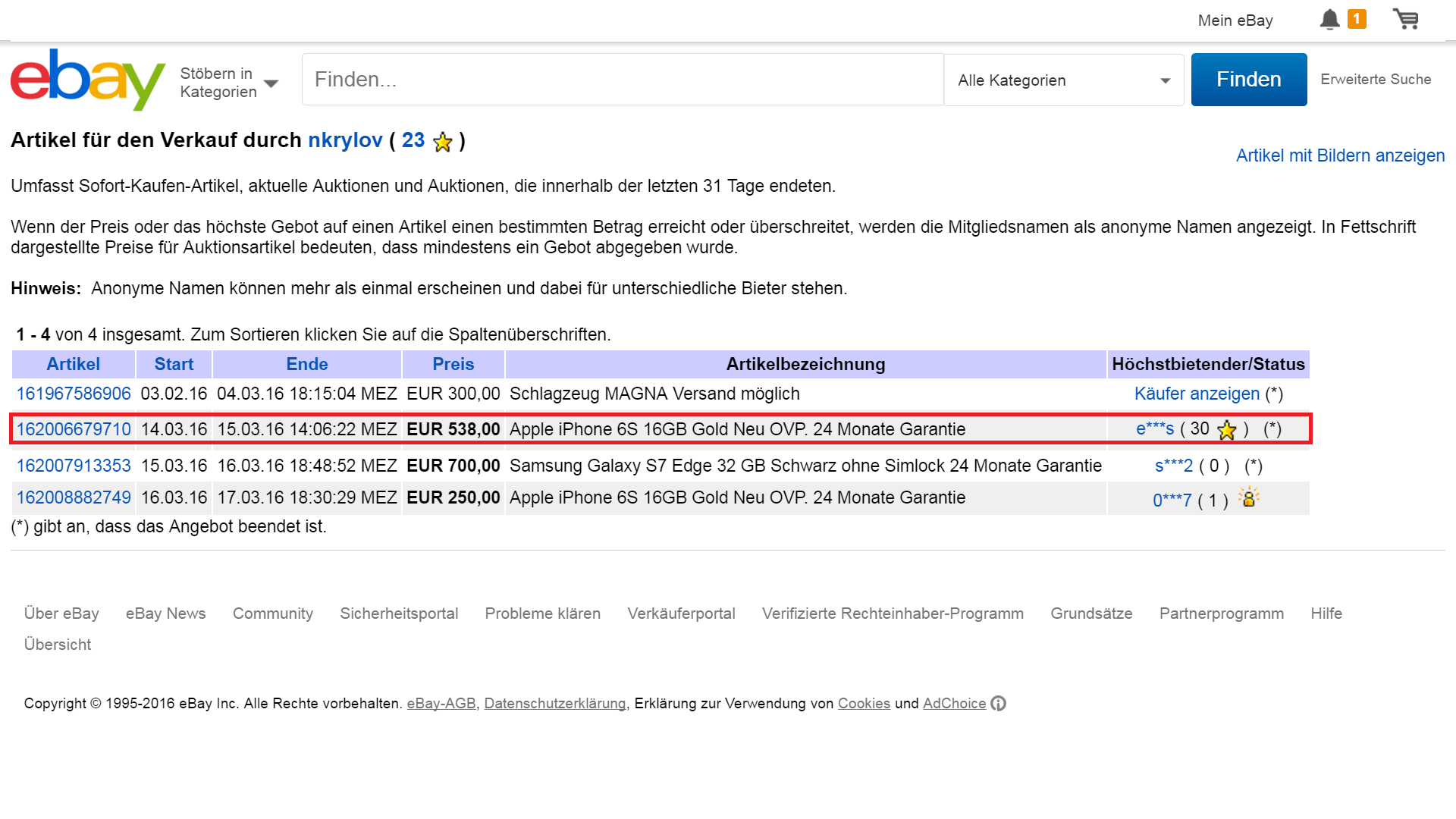Open item number 162008882749
Screen dimensions: 1456x819
(x=74, y=497)
